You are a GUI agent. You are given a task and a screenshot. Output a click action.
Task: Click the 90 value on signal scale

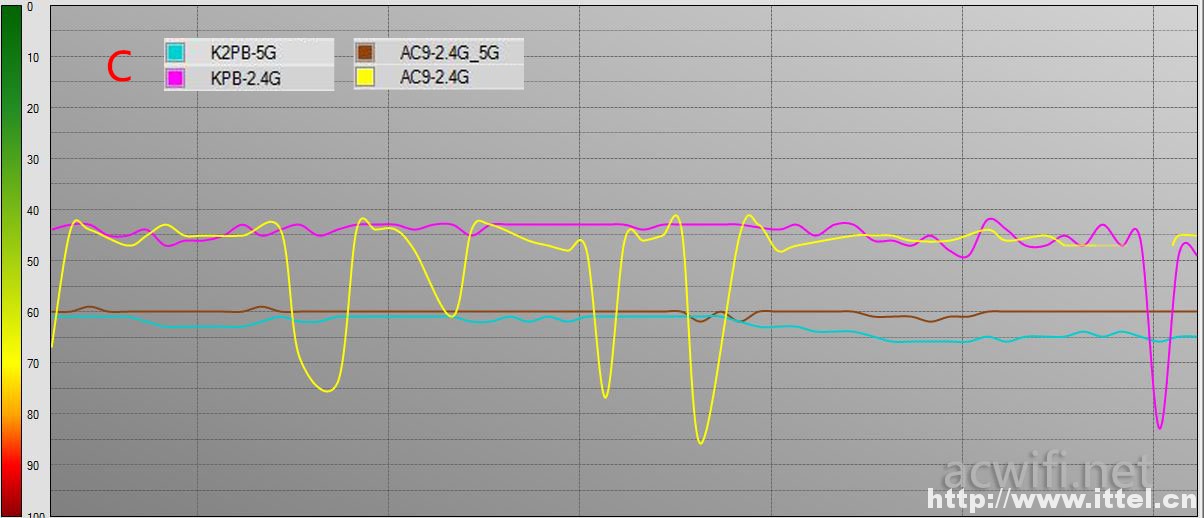coord(33,465)
